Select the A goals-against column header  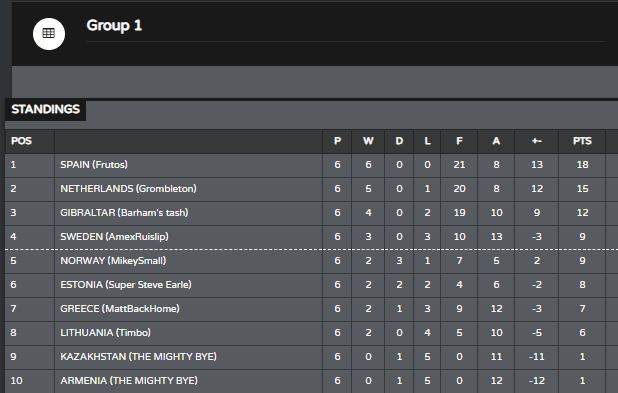click(496, 141)
